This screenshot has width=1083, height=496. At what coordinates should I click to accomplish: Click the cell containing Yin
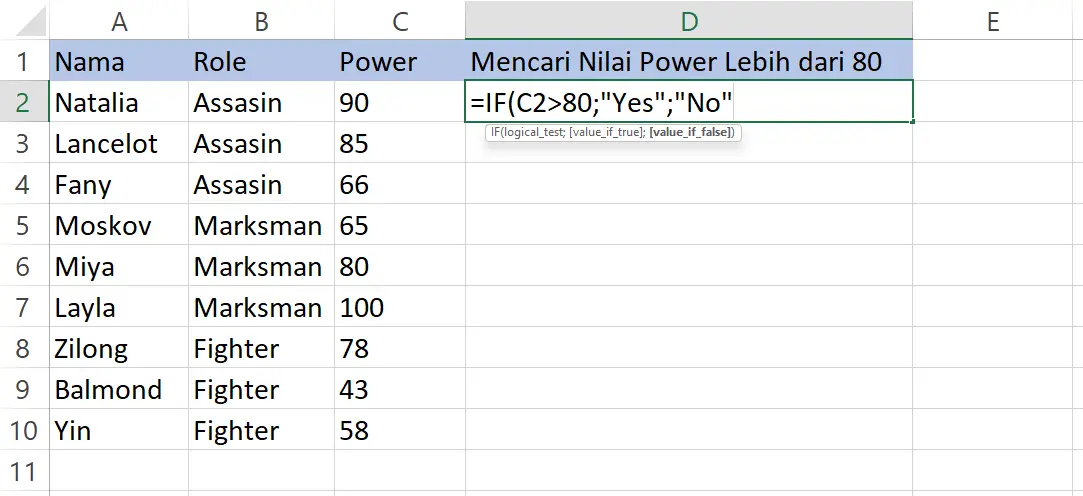coord(119,430)
